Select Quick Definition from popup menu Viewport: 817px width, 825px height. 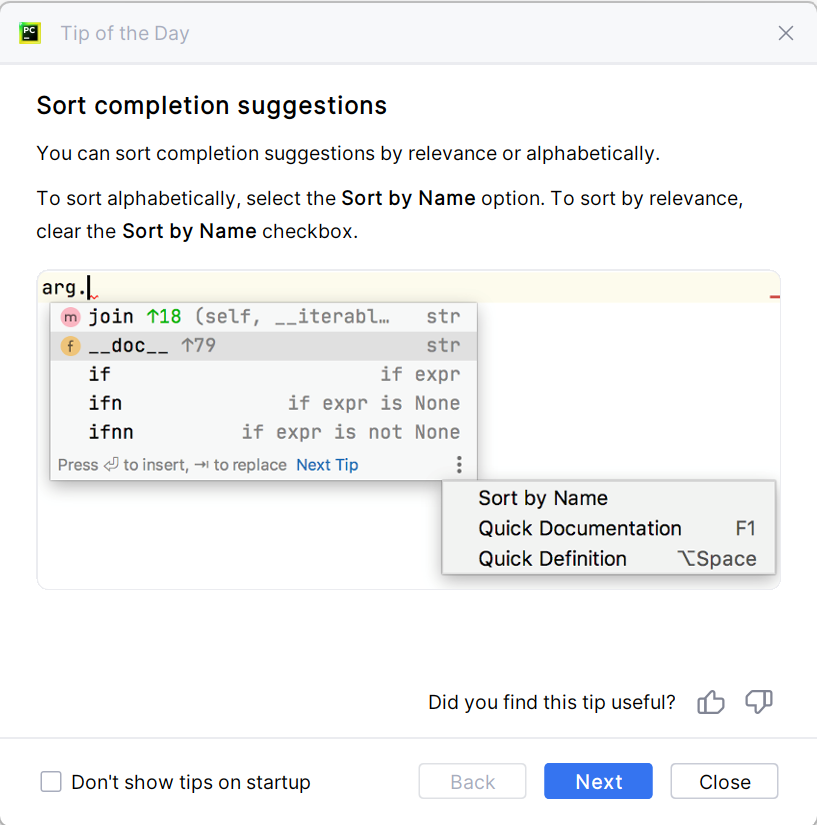coord(553,558)
